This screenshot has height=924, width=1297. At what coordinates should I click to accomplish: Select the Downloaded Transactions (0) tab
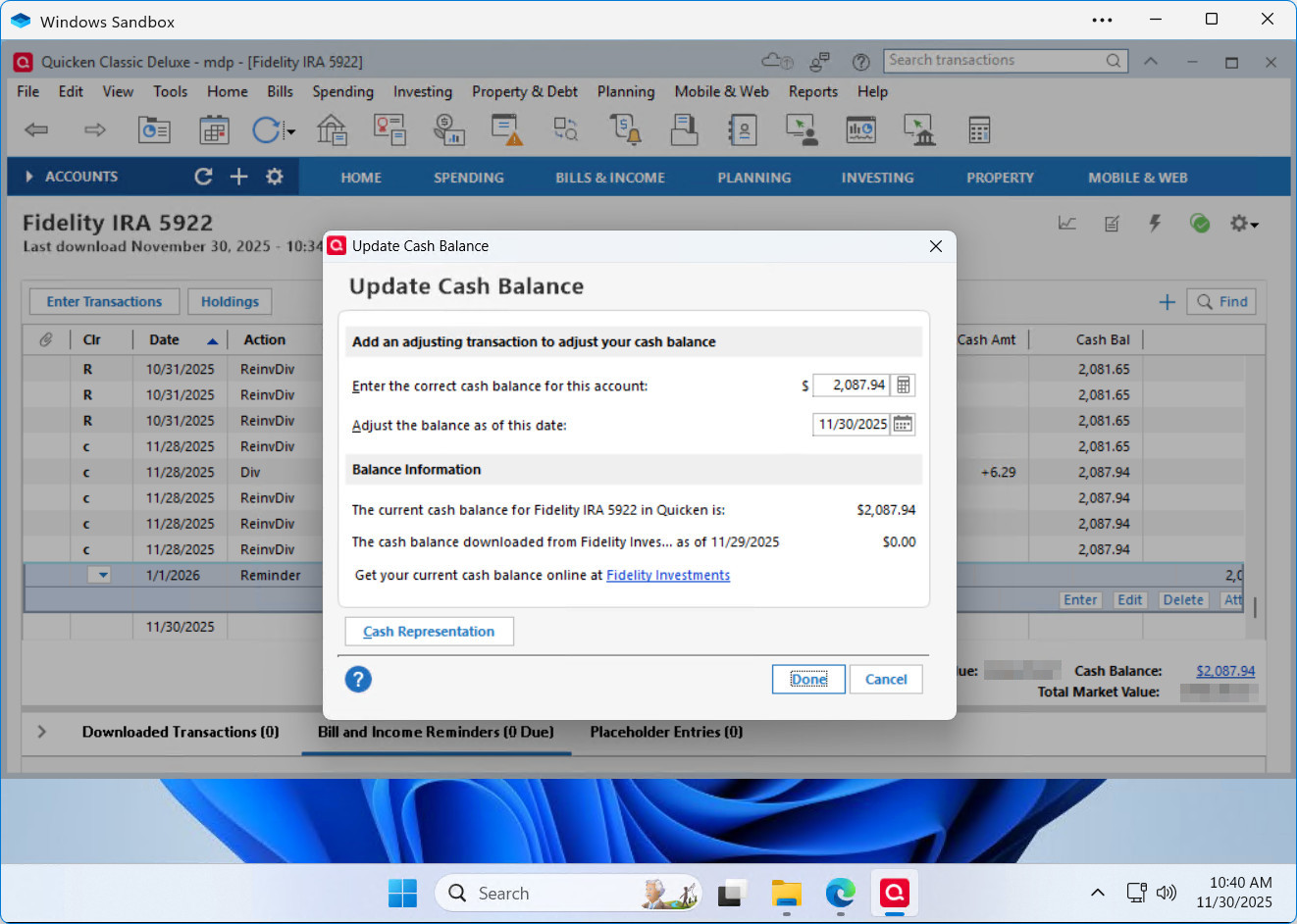[x=181, y=732]
